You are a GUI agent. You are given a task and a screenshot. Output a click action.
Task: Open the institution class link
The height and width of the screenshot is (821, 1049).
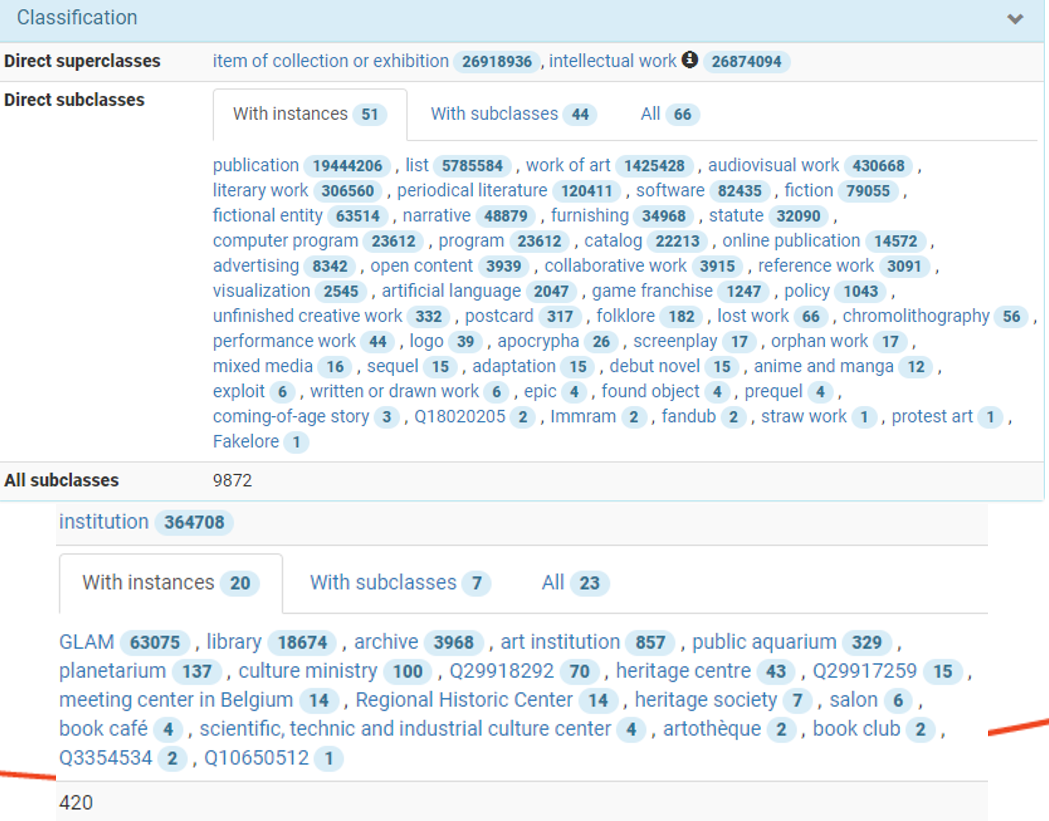click(103, 521)
